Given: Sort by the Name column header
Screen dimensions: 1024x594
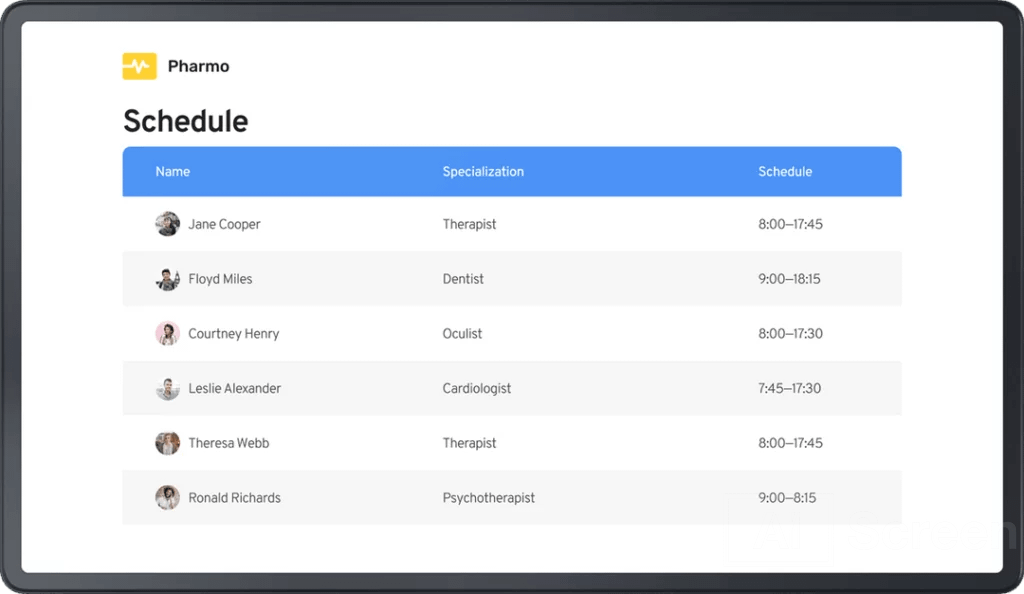Looking at the screenshot, I should pyautogui.click(x=172, y=172).
